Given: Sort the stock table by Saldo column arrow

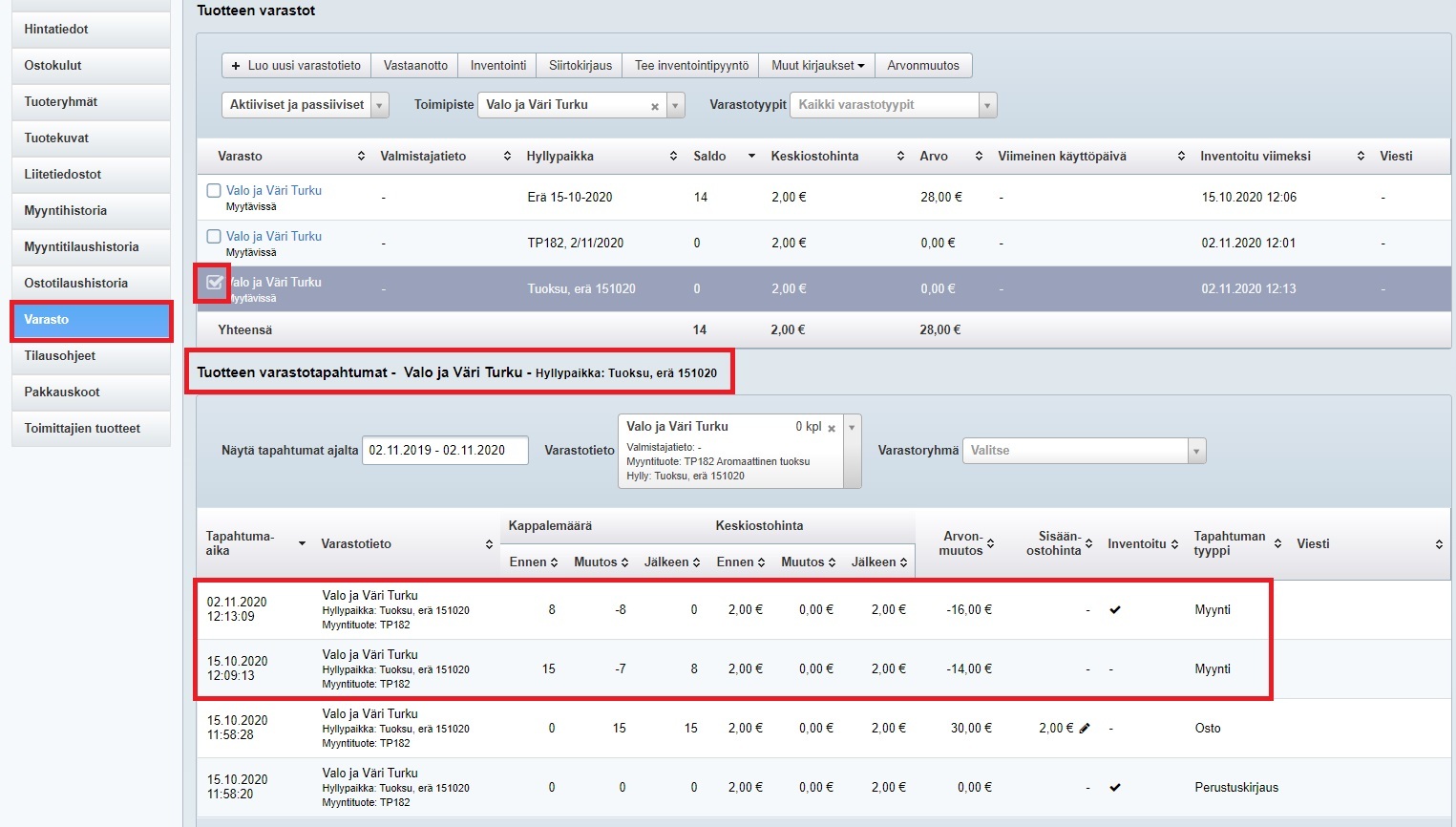Looking at the screenshot, I should pos(751,157).
